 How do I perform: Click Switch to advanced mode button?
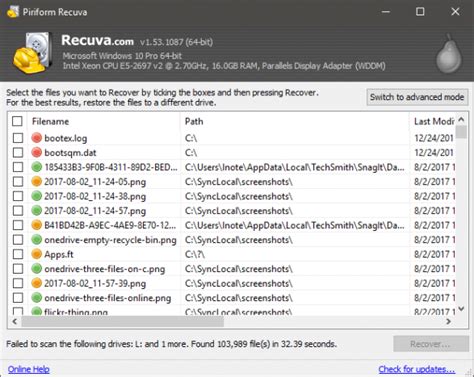(417, 97)
